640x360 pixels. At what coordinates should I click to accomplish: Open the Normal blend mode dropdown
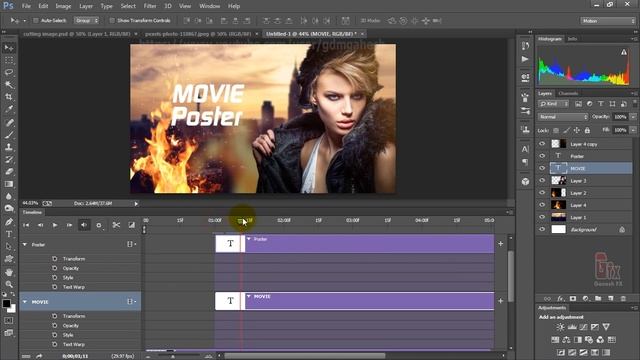click(563, 117)
